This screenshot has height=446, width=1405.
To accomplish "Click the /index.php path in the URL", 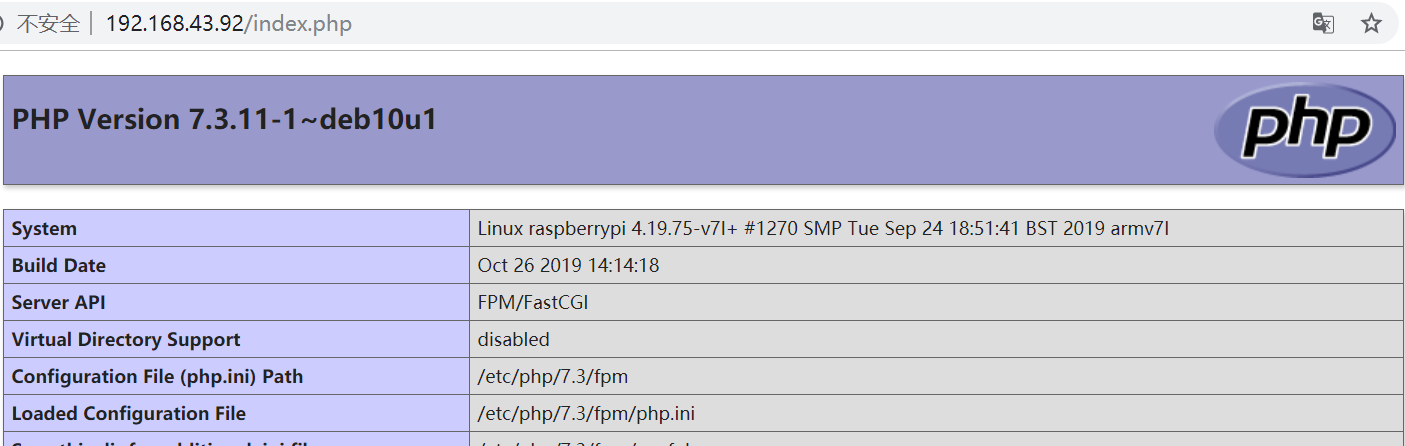I will (x=298, y=24).
